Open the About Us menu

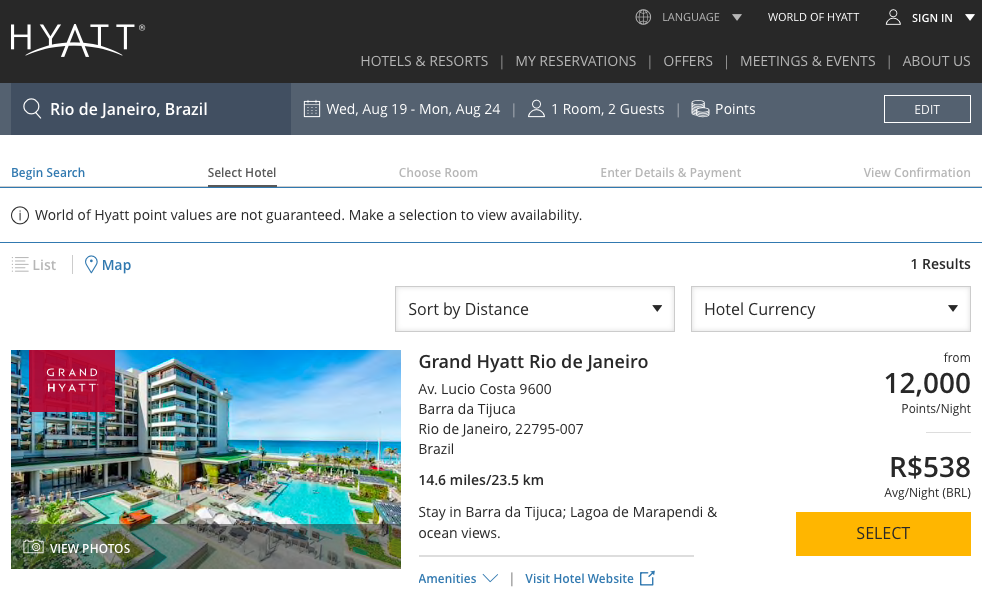[936, 61]
